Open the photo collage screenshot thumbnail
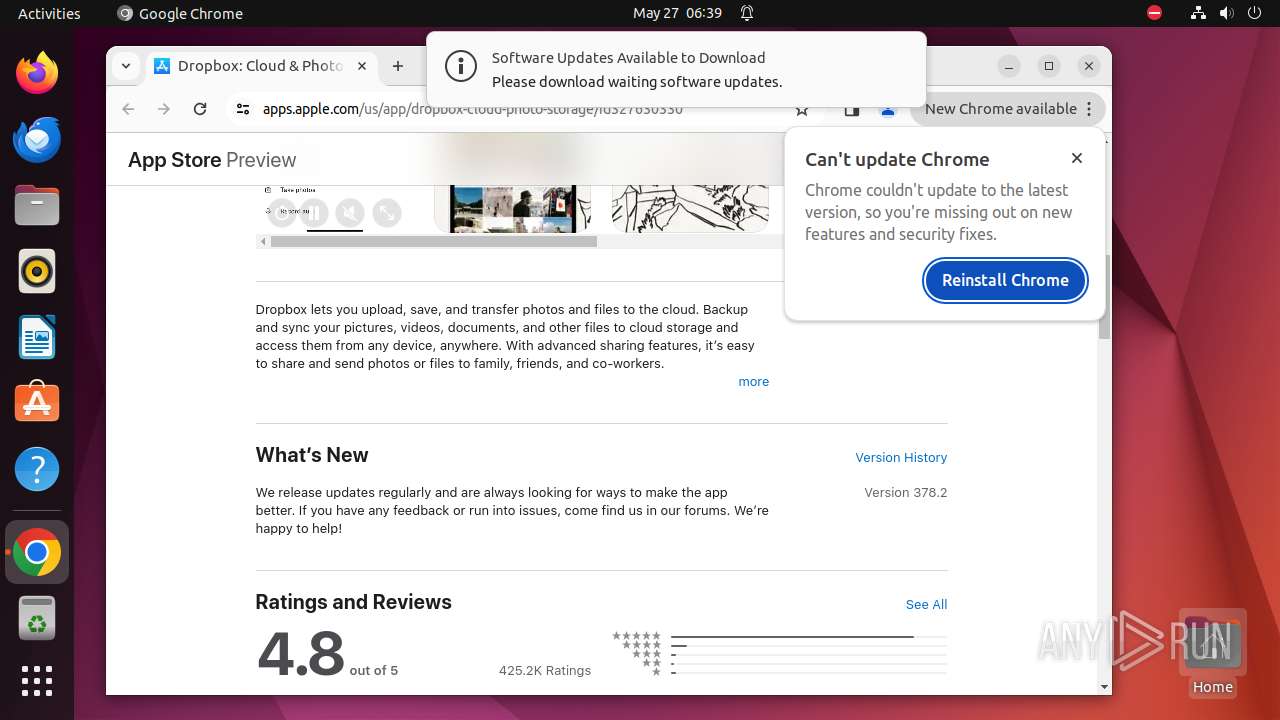This screenshot has height=720, width=1280. point(512,209)
